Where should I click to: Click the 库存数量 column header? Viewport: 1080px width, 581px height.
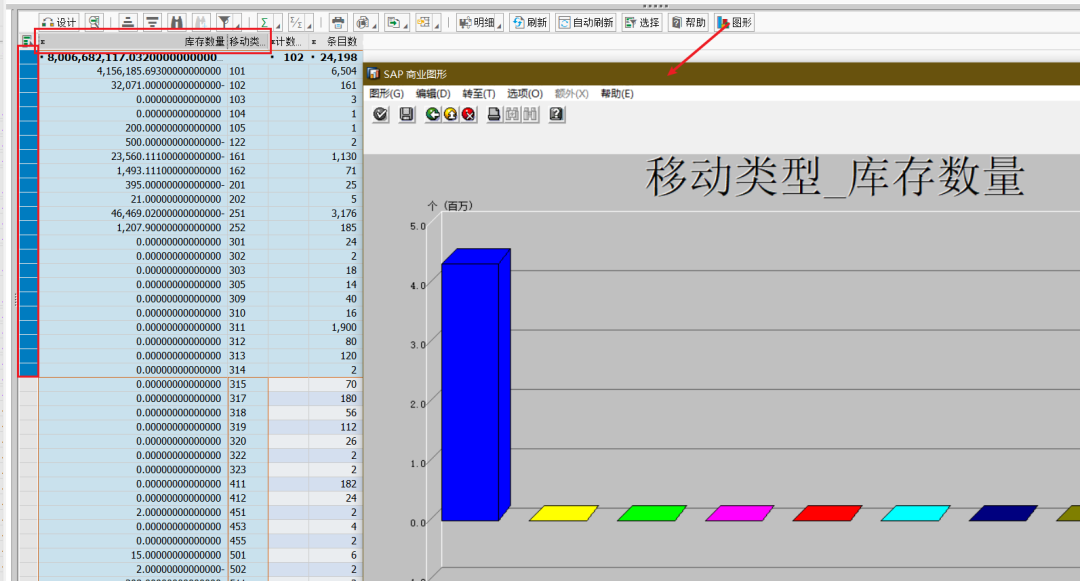(x=132, y=41)
